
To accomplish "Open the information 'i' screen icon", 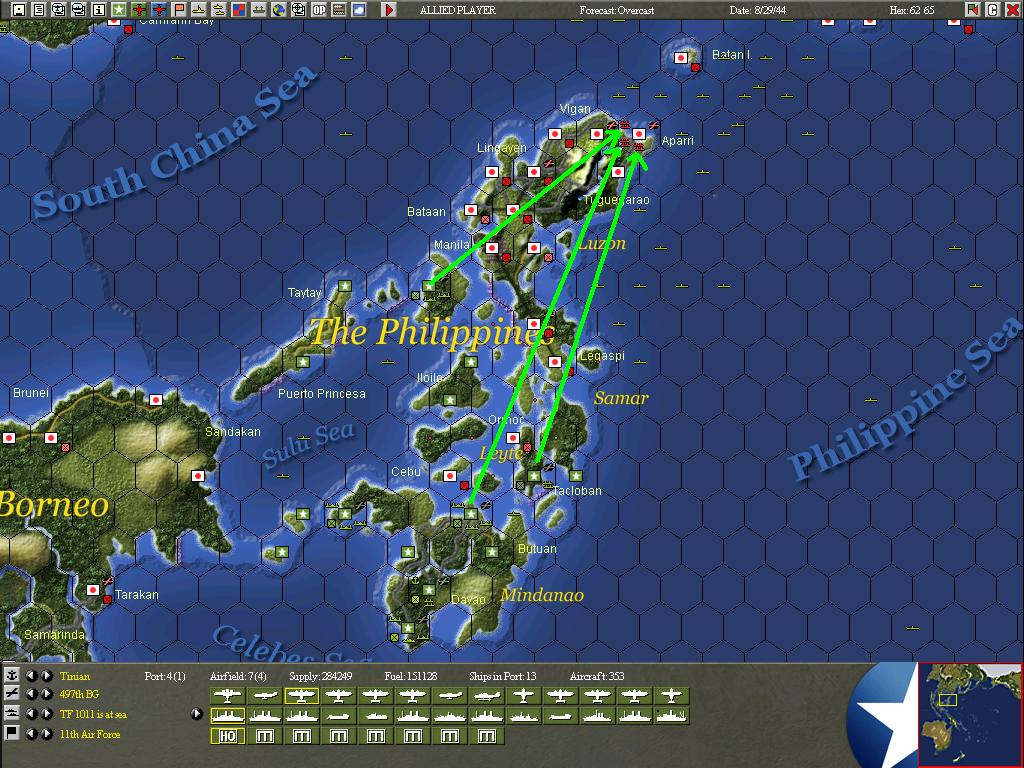I will 99,9.
